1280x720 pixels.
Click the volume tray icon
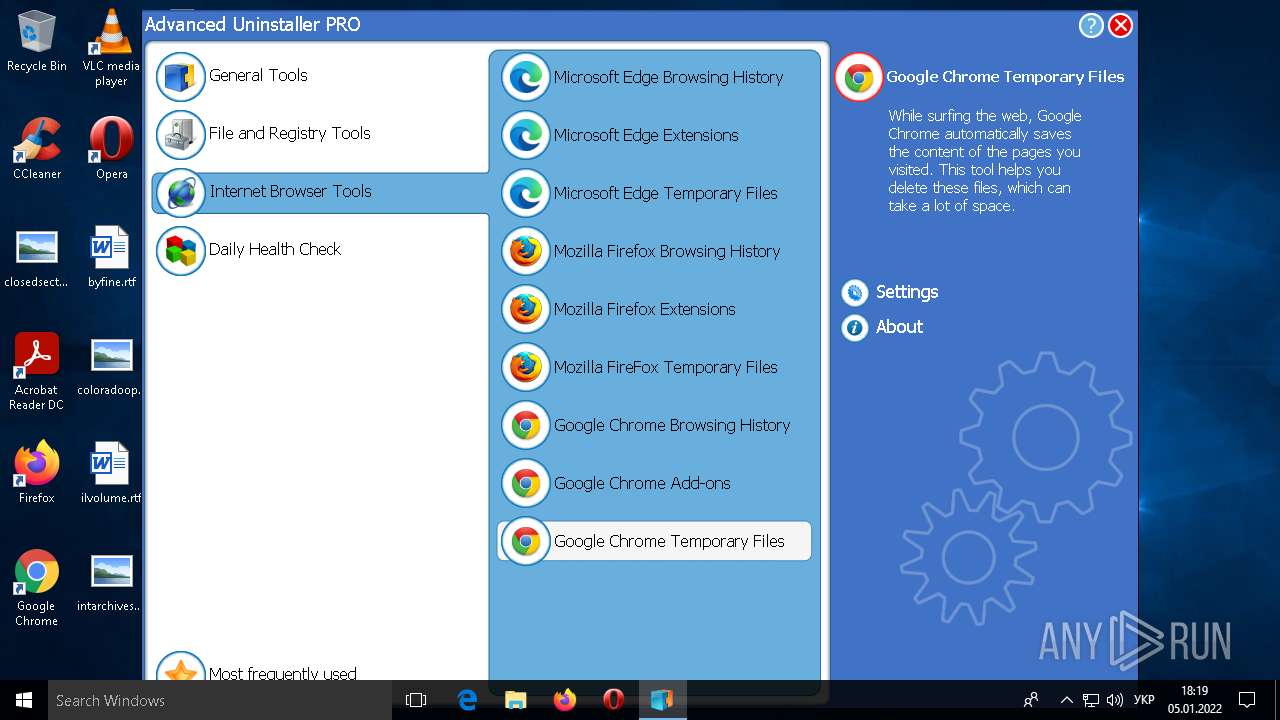pyautogui.click(x=1115, y=700)
